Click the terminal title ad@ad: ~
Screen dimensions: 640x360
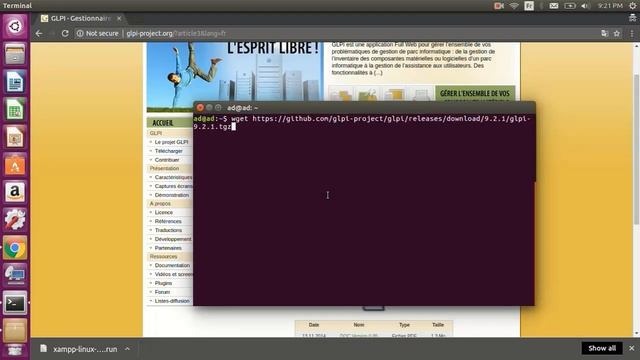(x=242, y=108)
